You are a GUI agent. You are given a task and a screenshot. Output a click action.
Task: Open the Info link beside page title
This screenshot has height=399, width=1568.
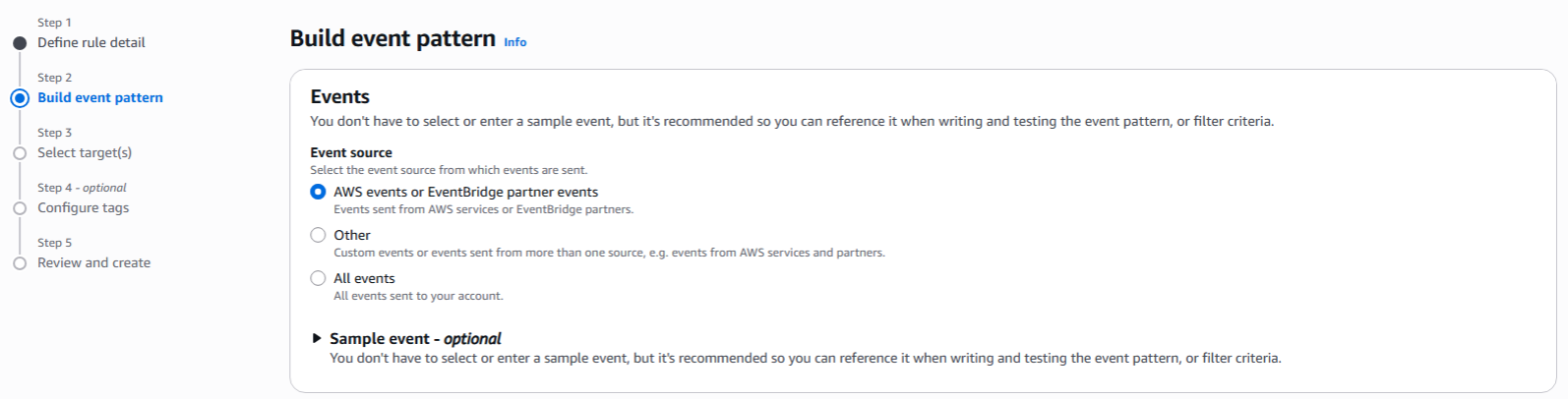tap(515, 42)
